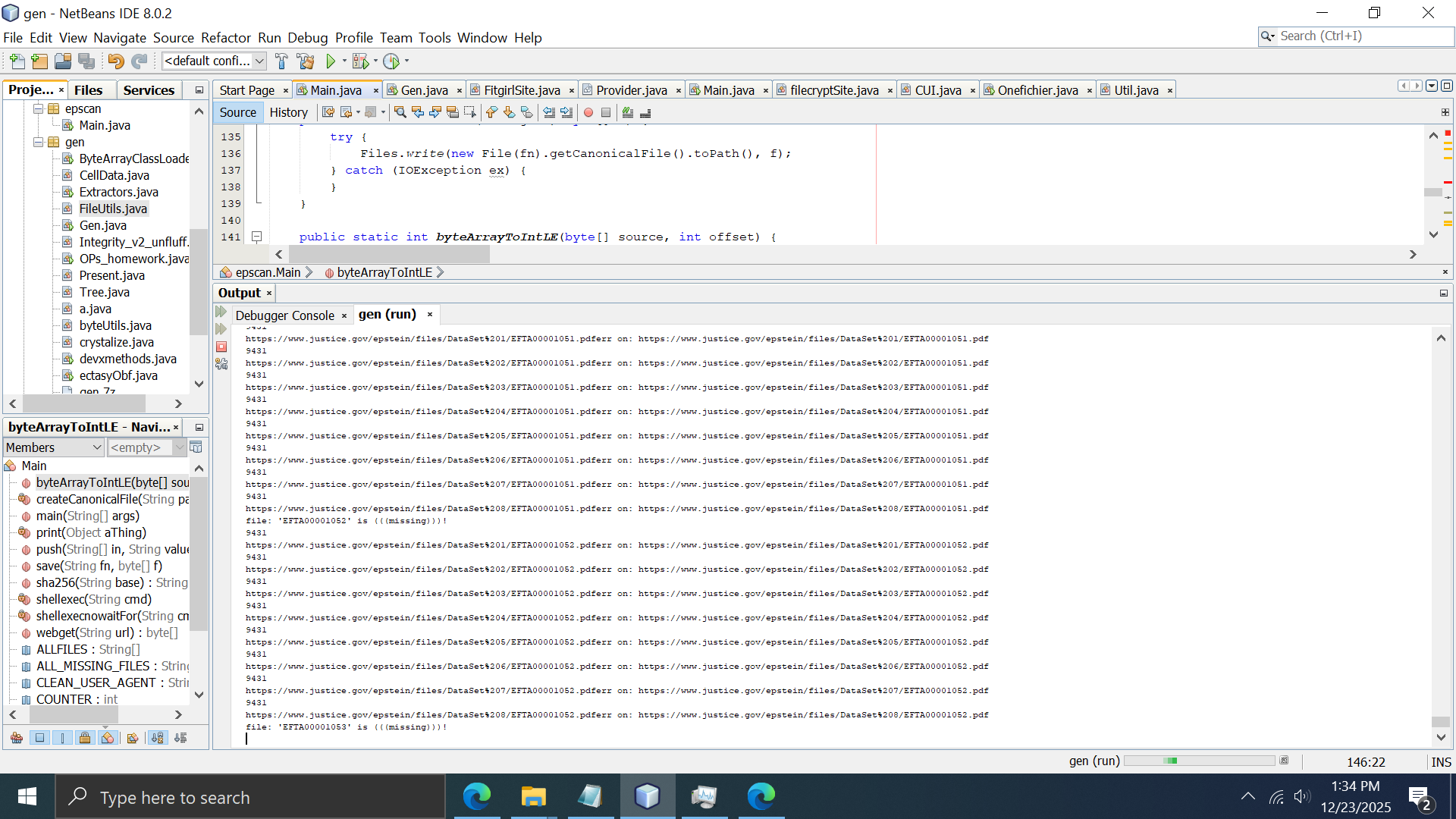Click the New Project icon
1456x819 pixels.
point(40,61)
